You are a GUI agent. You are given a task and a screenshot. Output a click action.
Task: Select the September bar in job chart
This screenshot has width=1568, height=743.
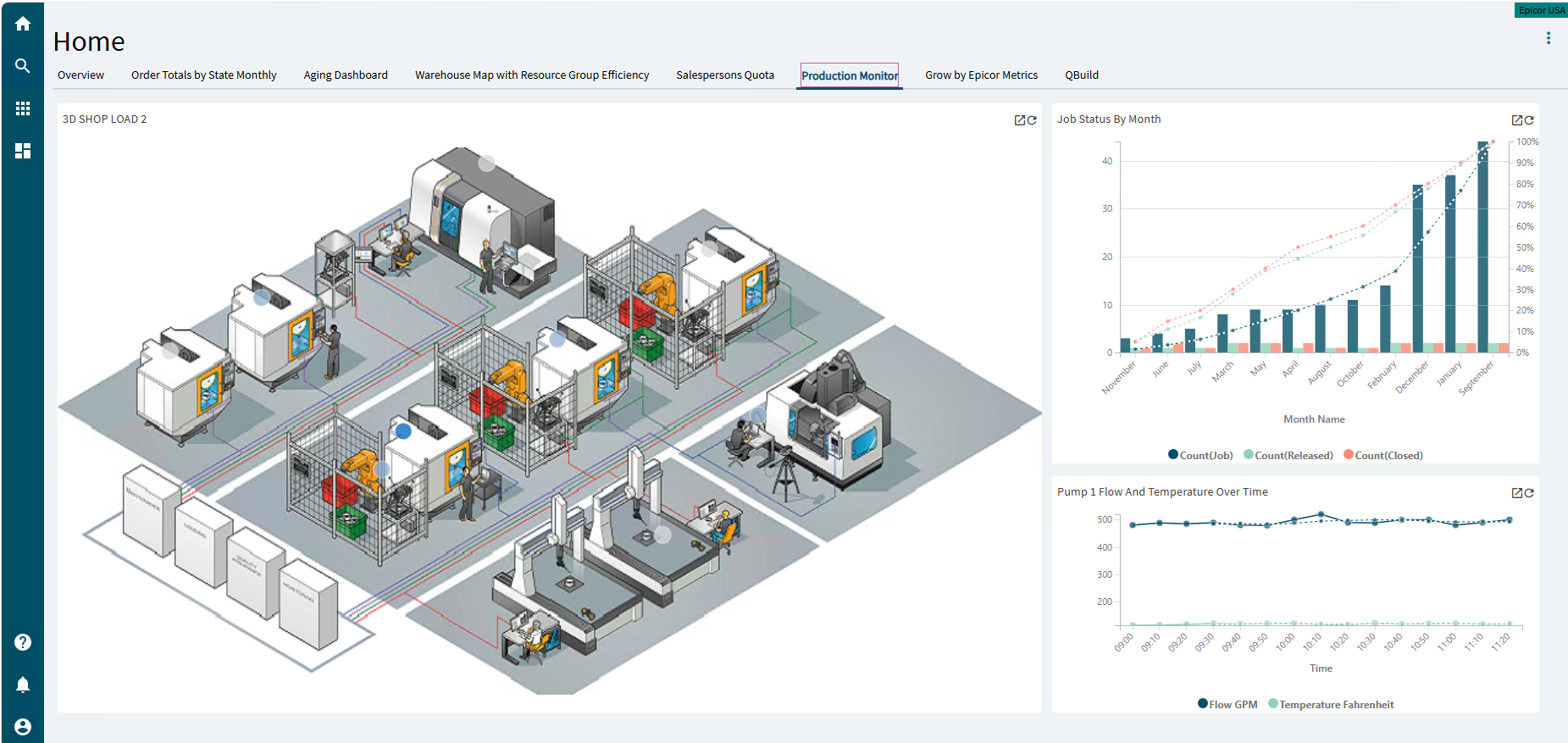pyautogui.click(x=1482, y=247)
